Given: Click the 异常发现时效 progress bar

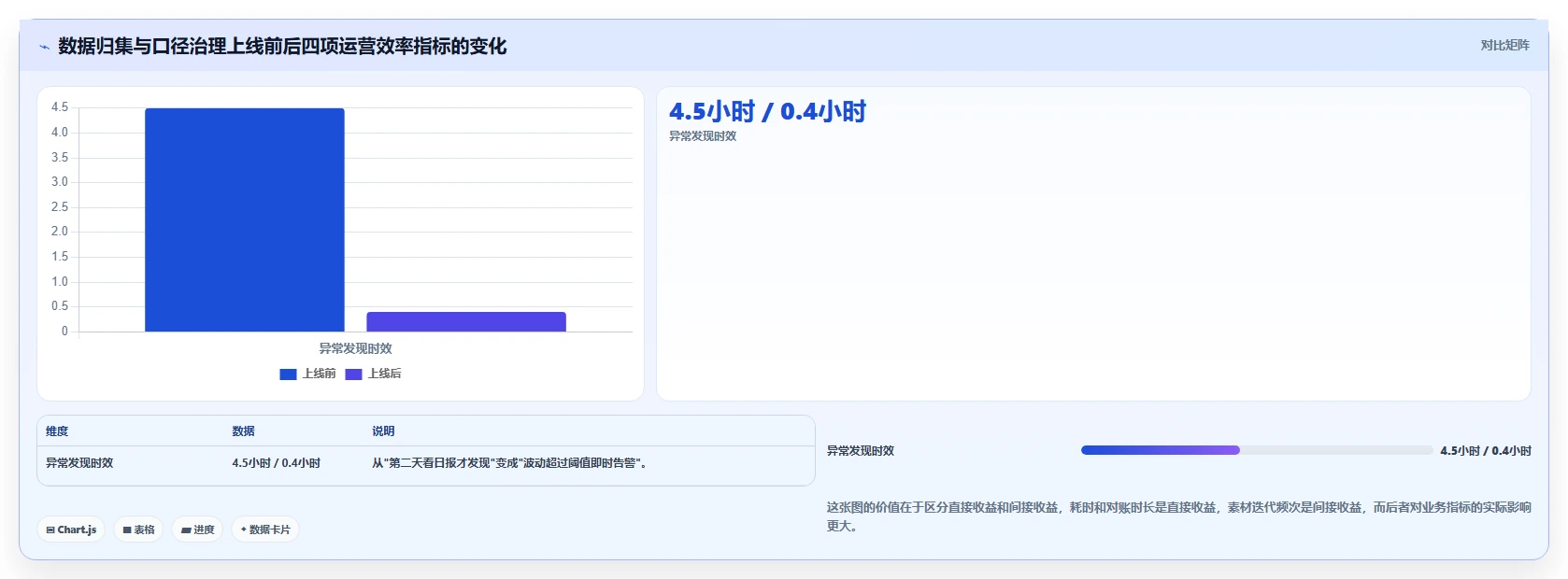Looking at the screenshot, I should point(1256,450).
